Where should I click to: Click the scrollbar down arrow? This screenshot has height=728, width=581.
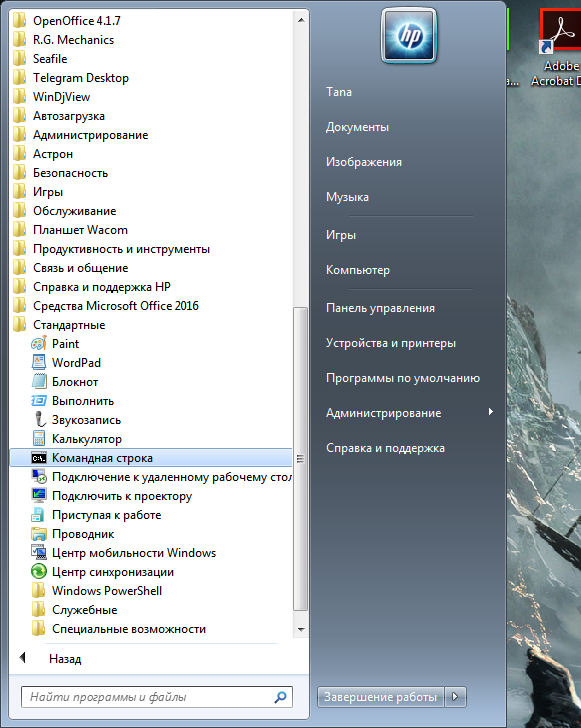coord(300,630)
